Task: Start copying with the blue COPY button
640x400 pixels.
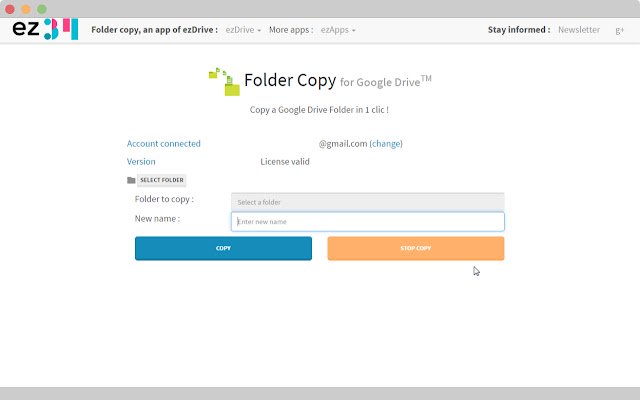Action: tap(223, 248)
